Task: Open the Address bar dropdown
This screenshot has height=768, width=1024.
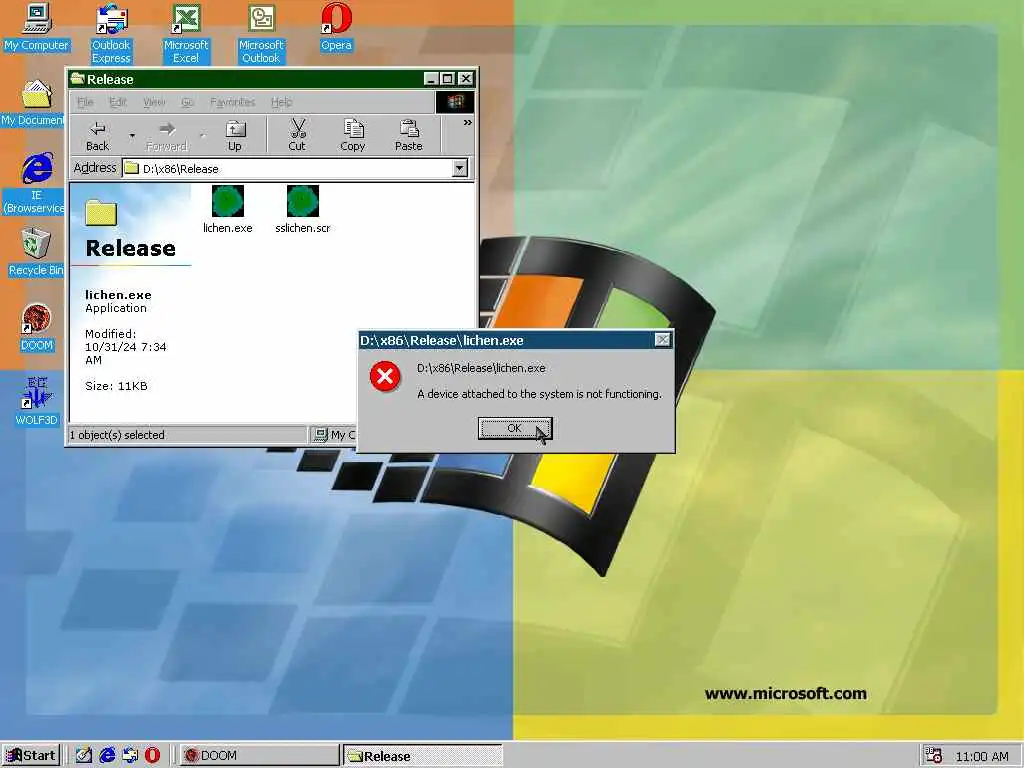Action: (460, 168)
